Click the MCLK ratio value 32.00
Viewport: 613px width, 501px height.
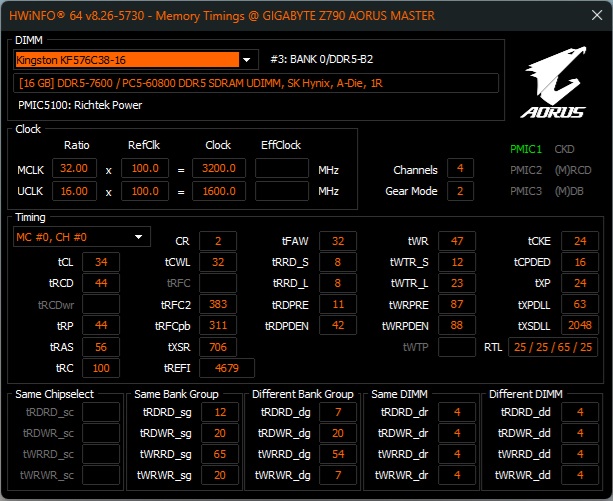74,168
